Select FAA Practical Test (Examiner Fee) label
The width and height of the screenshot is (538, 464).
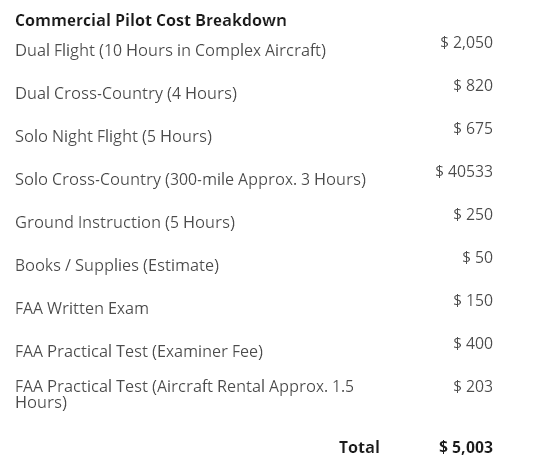(x=139, y=351)
